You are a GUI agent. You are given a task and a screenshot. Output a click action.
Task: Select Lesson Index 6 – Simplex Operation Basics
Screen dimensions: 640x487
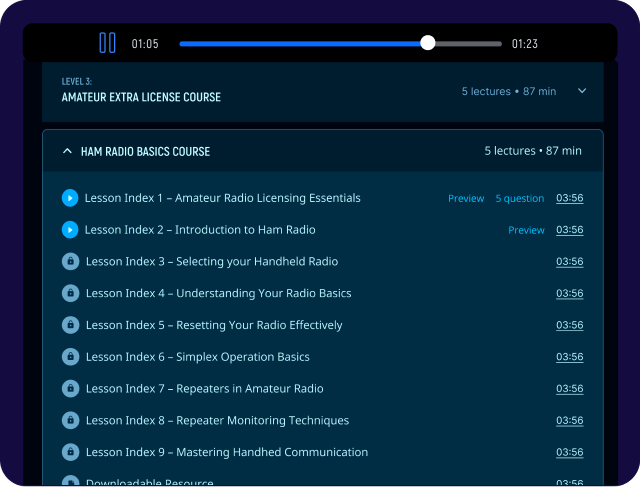[x=198, y=357]
